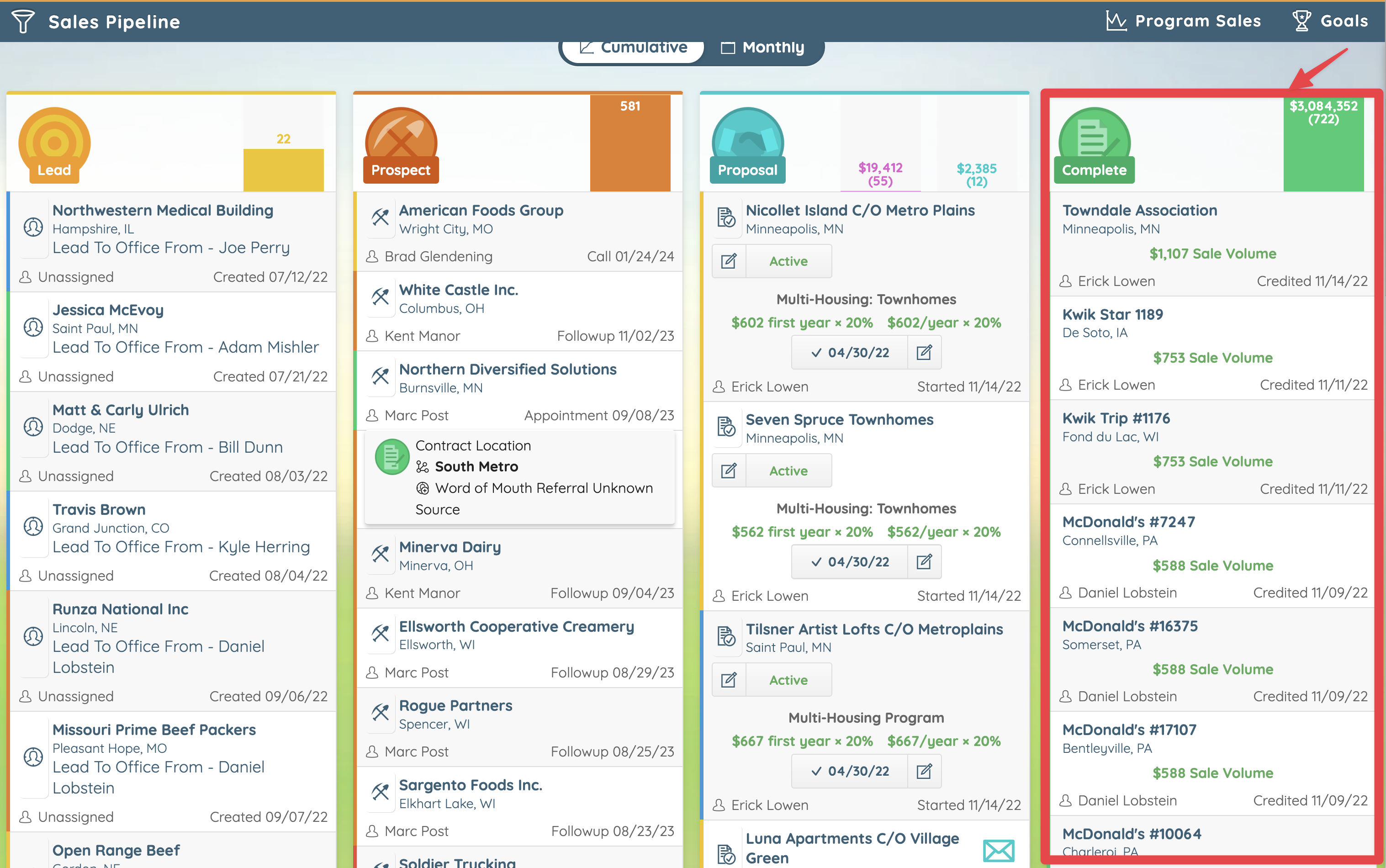Viewport: 1386px width, 868px height.
Task: Select the $19,412 (55) proposal total
Action: click(880, 174)
